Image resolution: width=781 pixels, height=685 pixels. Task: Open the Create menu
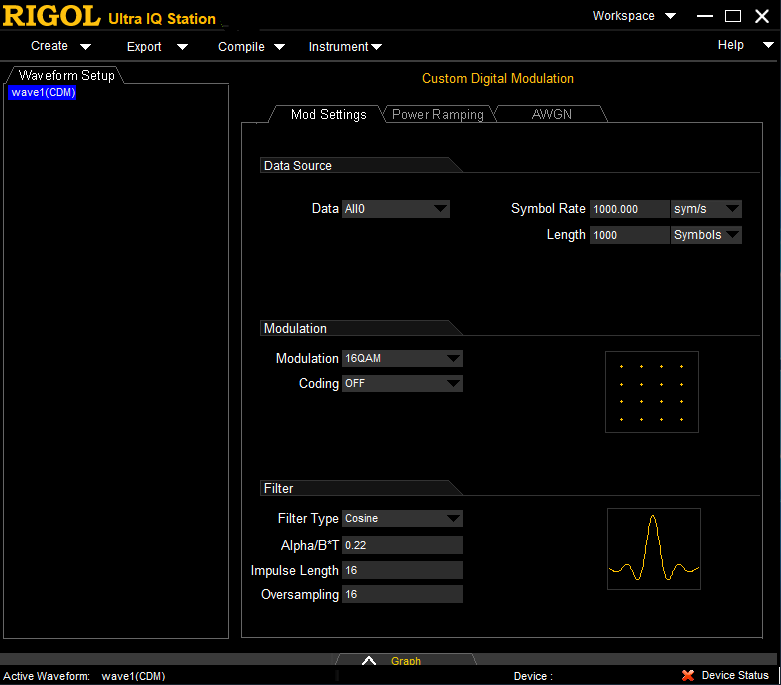(60, 46)
